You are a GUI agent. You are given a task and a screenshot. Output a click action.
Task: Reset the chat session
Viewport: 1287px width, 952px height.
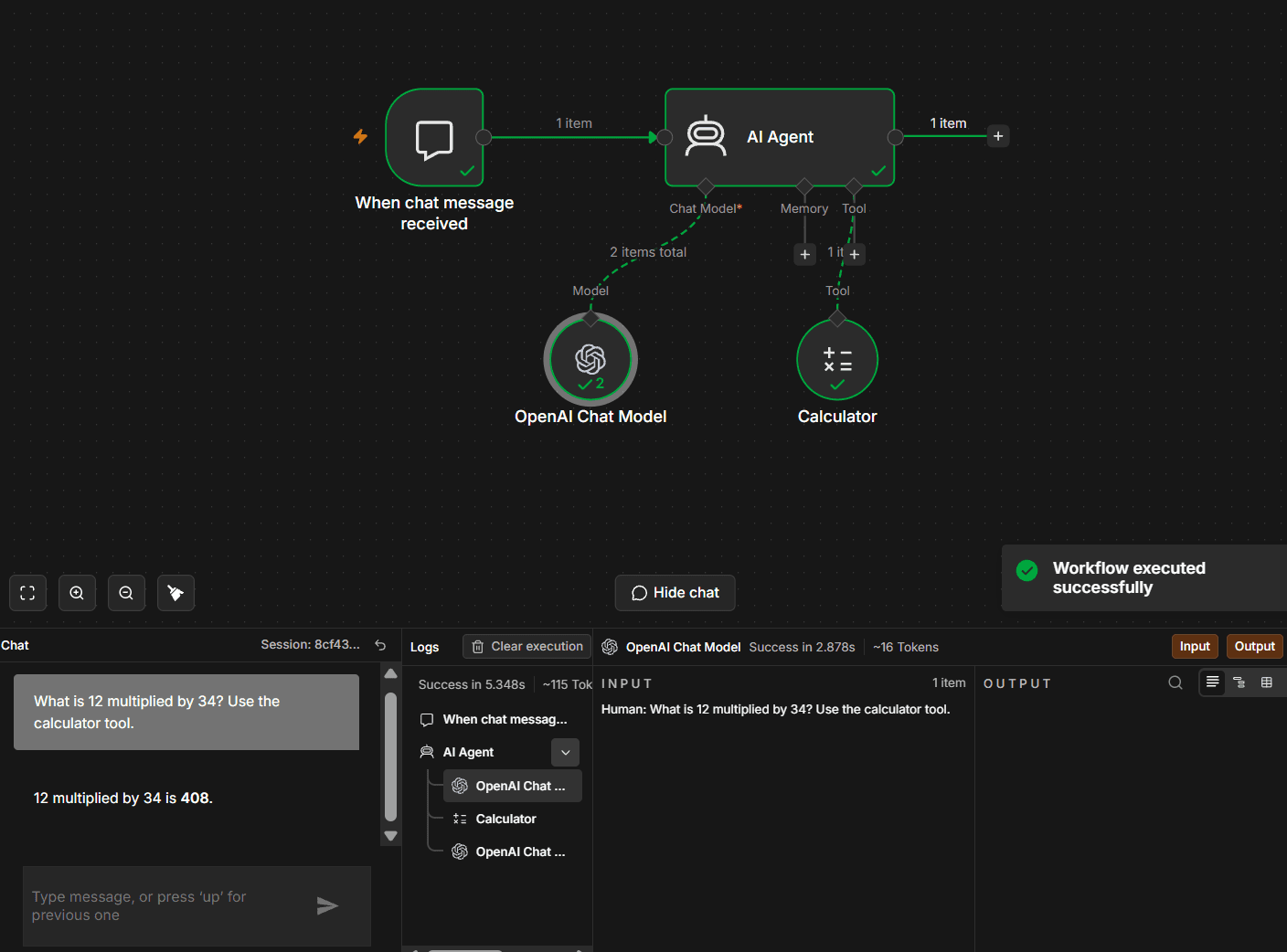click(x=380, y=645)
